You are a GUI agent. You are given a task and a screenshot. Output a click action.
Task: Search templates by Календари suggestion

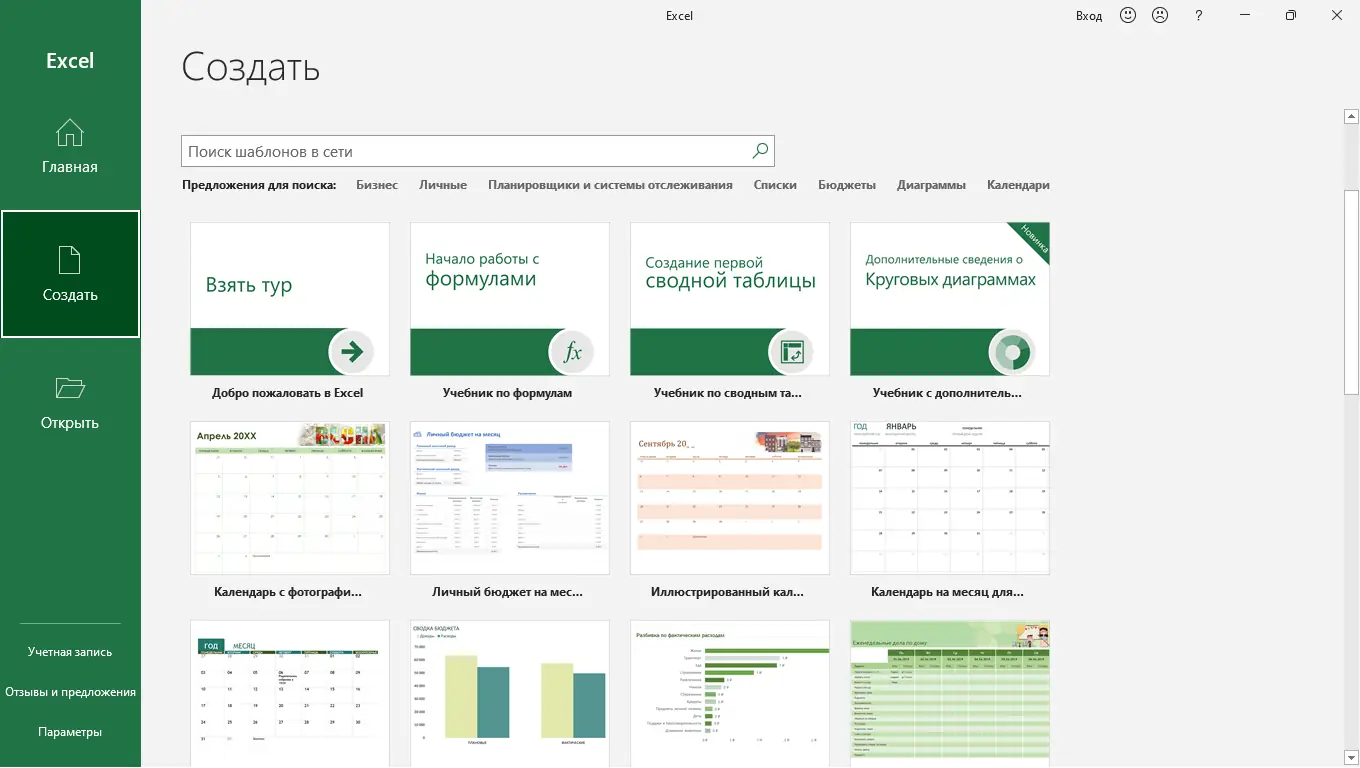1018,185
